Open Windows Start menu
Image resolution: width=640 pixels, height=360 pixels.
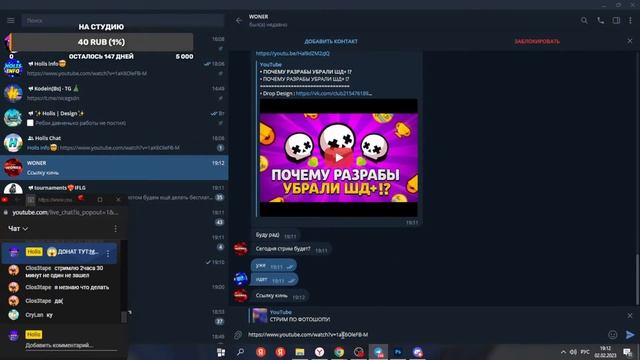[x=221, y=352]
